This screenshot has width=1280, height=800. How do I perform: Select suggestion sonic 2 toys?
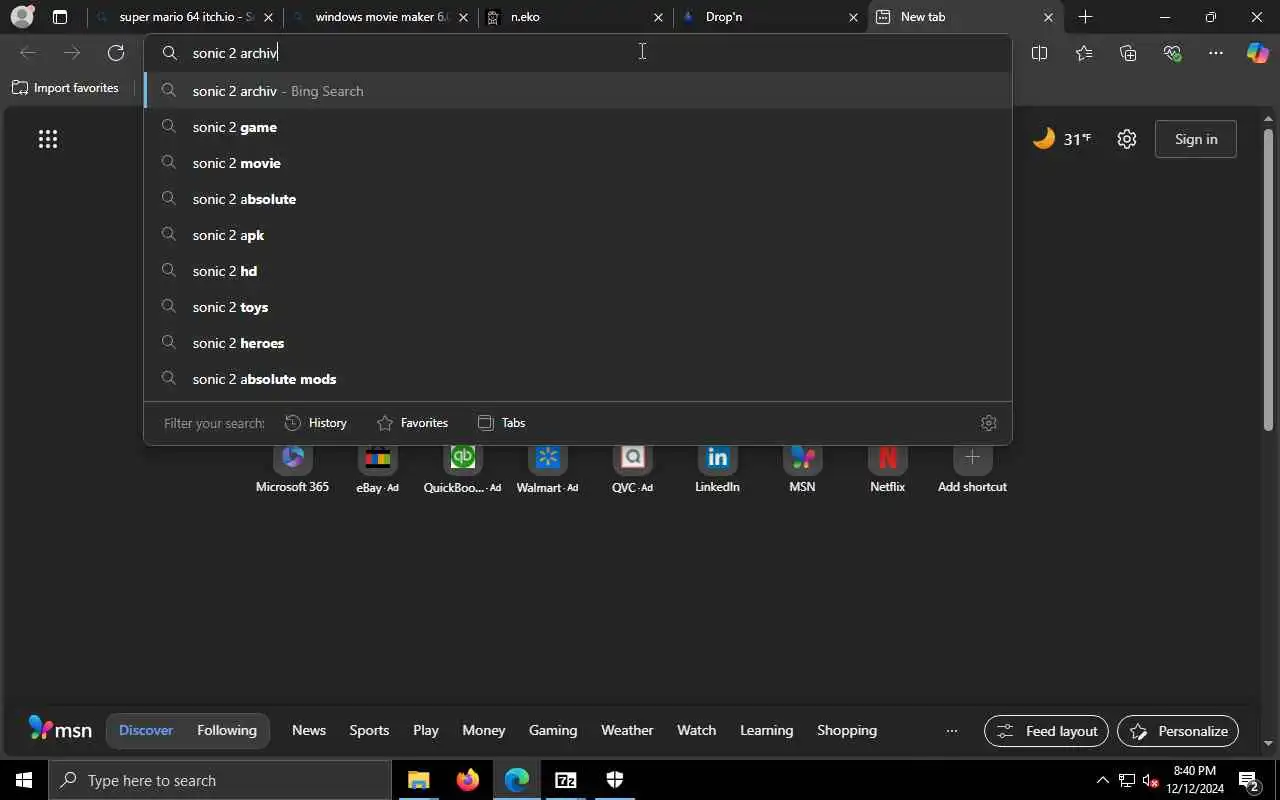[x=578, y=307]
